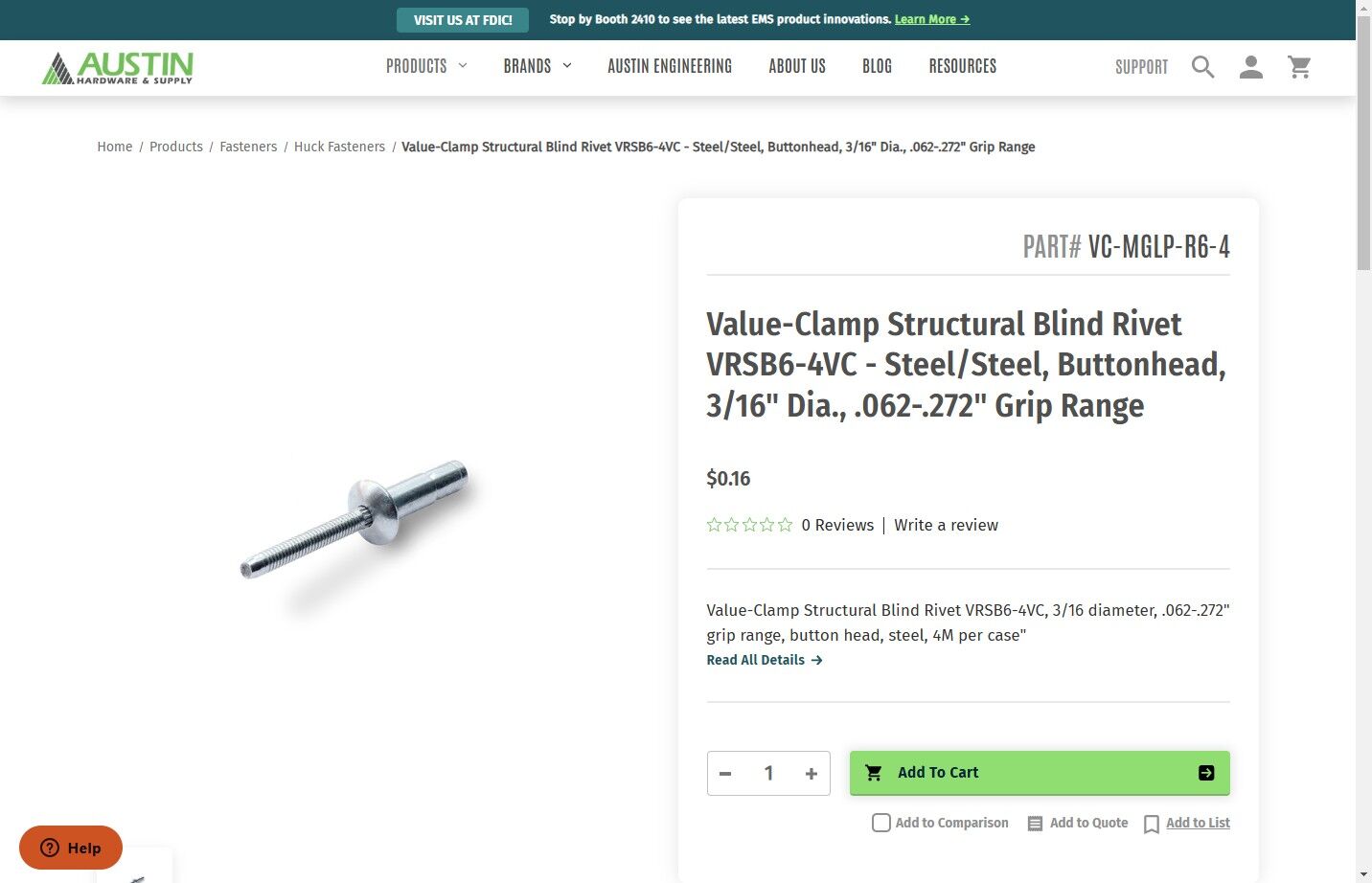
Task: Tick the Add to Comparison checkbox
Action: (881, 823)
